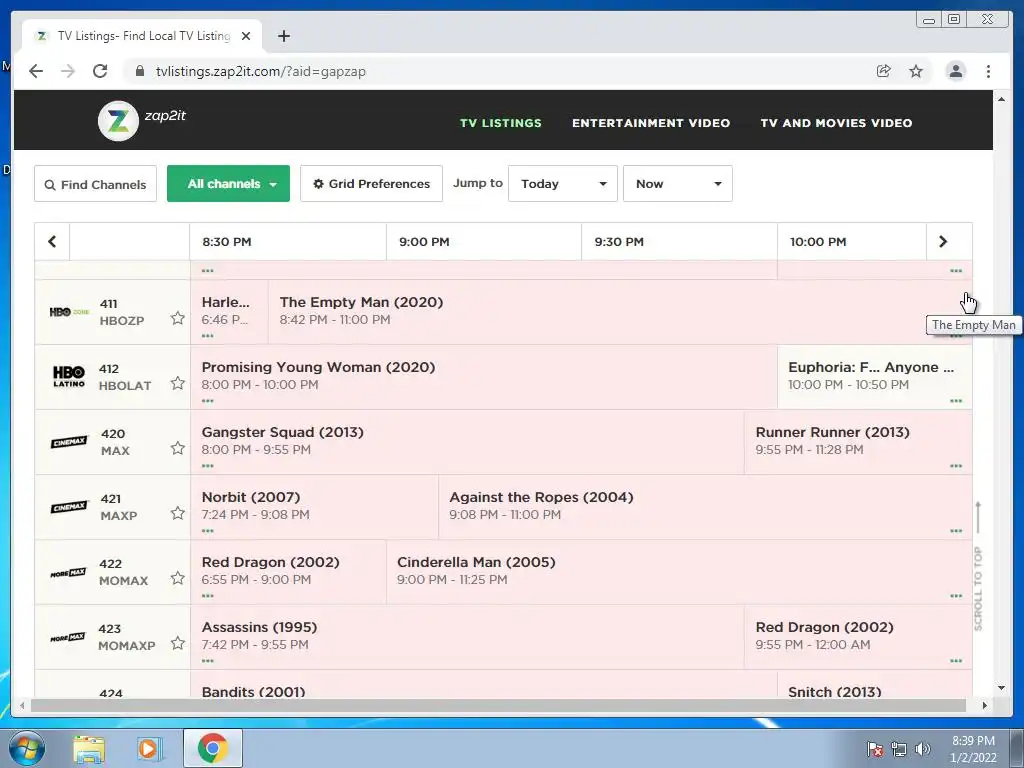This screenshot has height=768, width=1024.
Task: Open Windows Media Player from taskbar
Action: (x=148, y=748)
